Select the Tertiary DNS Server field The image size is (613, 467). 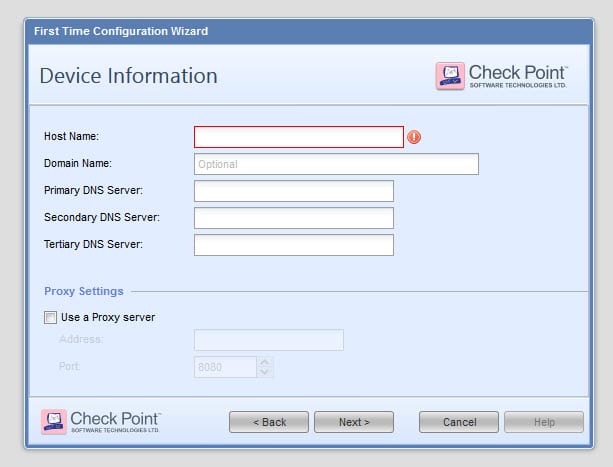[294, 245]
